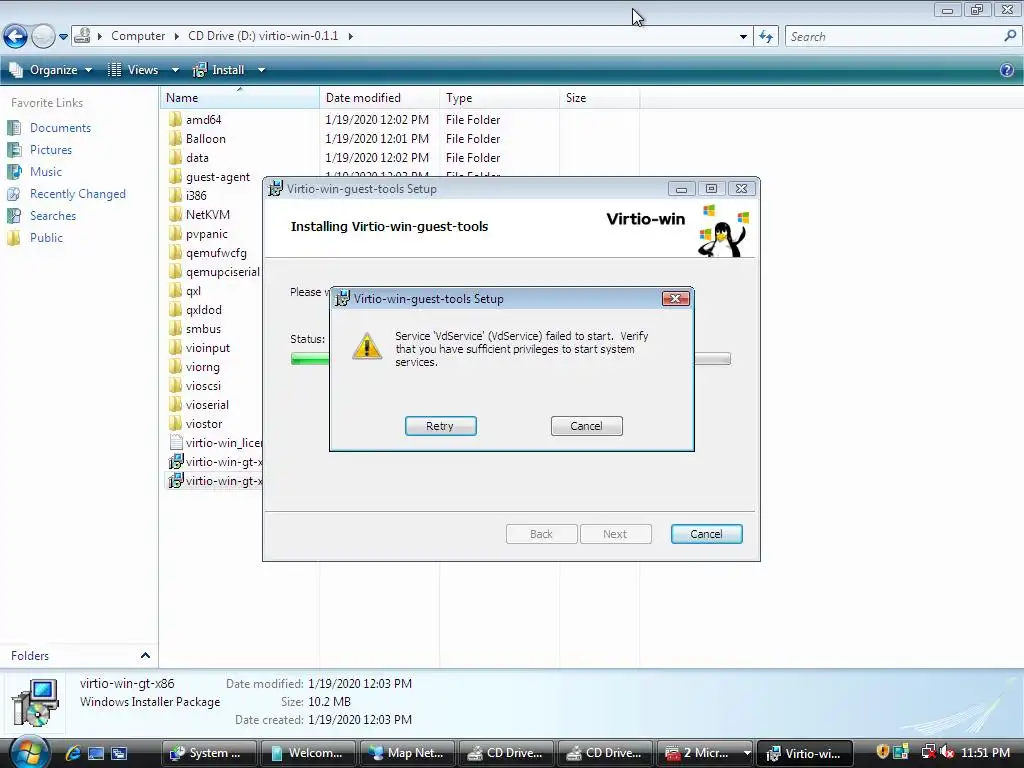Click the Search input field

[893, 37]
